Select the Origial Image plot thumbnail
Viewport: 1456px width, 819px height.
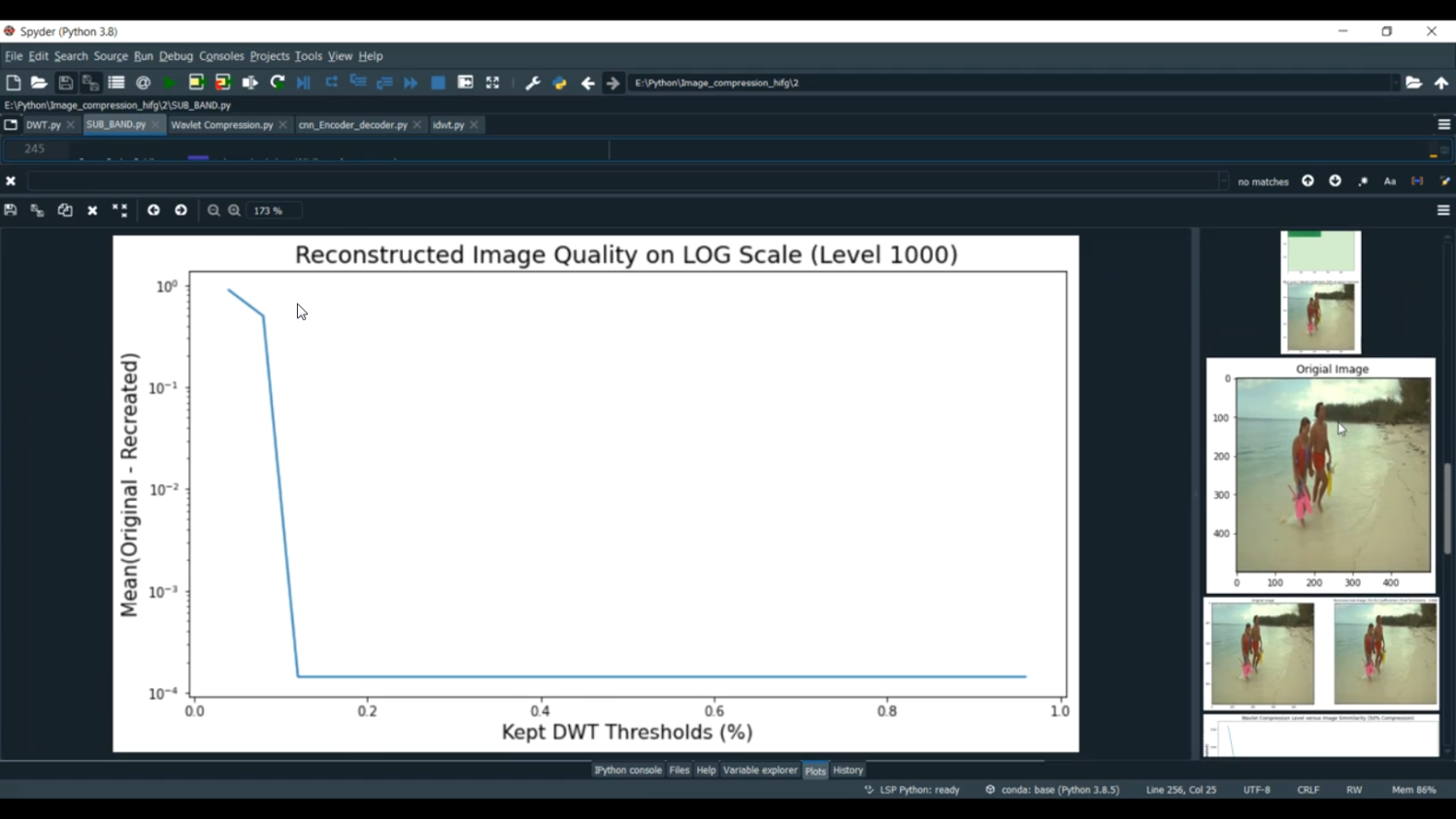point(1321,475)
